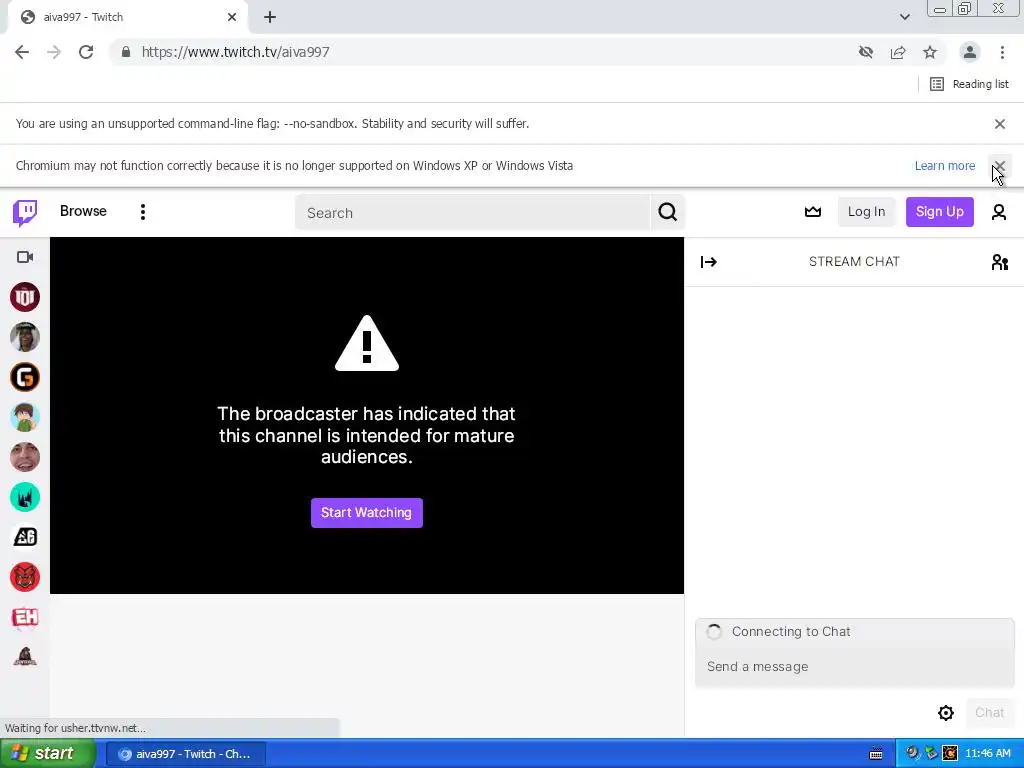The width and height of the screenshot is (1024, 768).
Task: Click the Connecting to Chat status text
Action: click(791, 632)
